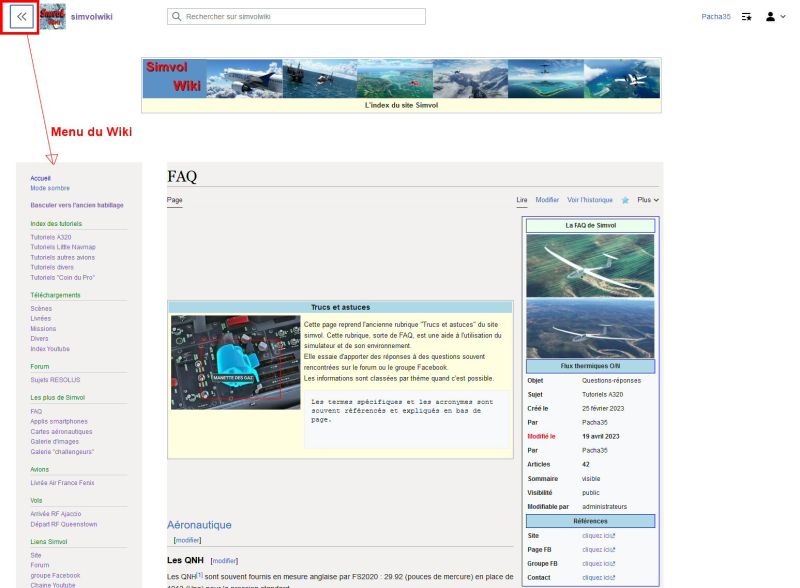Click top glider image in infobox
Screen dimensions: 800x588
590,265
